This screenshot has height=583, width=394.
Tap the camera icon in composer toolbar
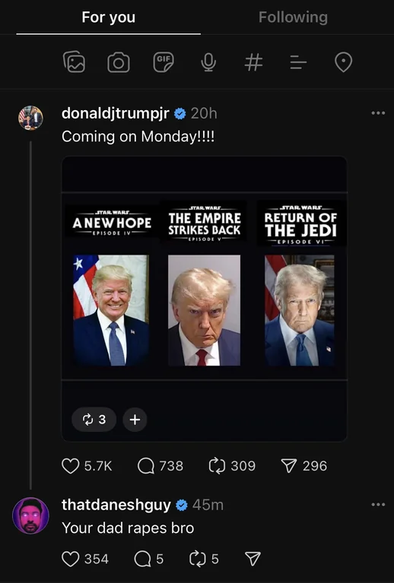click(119, 62)
